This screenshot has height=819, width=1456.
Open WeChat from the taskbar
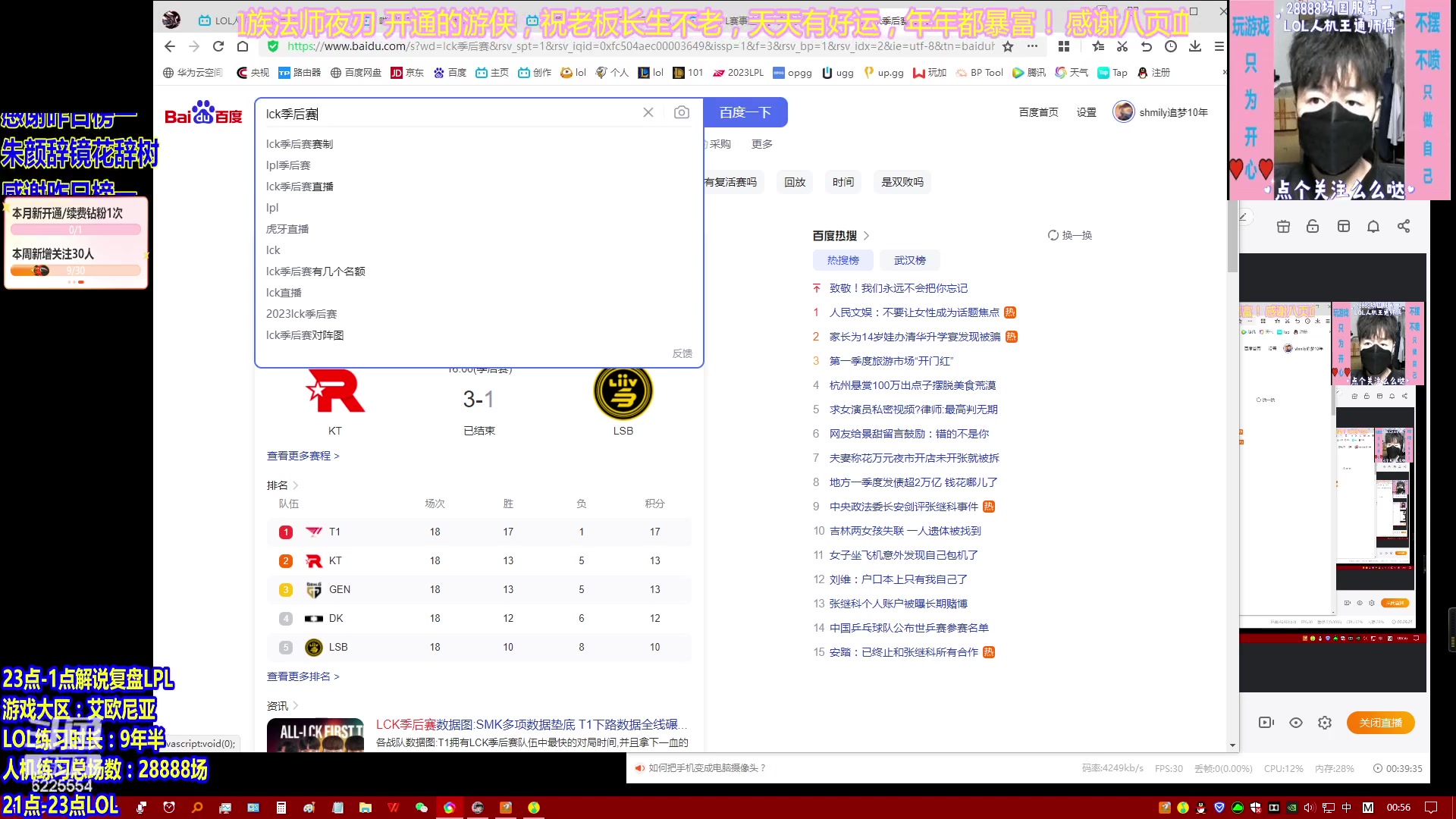click(422, 808)
